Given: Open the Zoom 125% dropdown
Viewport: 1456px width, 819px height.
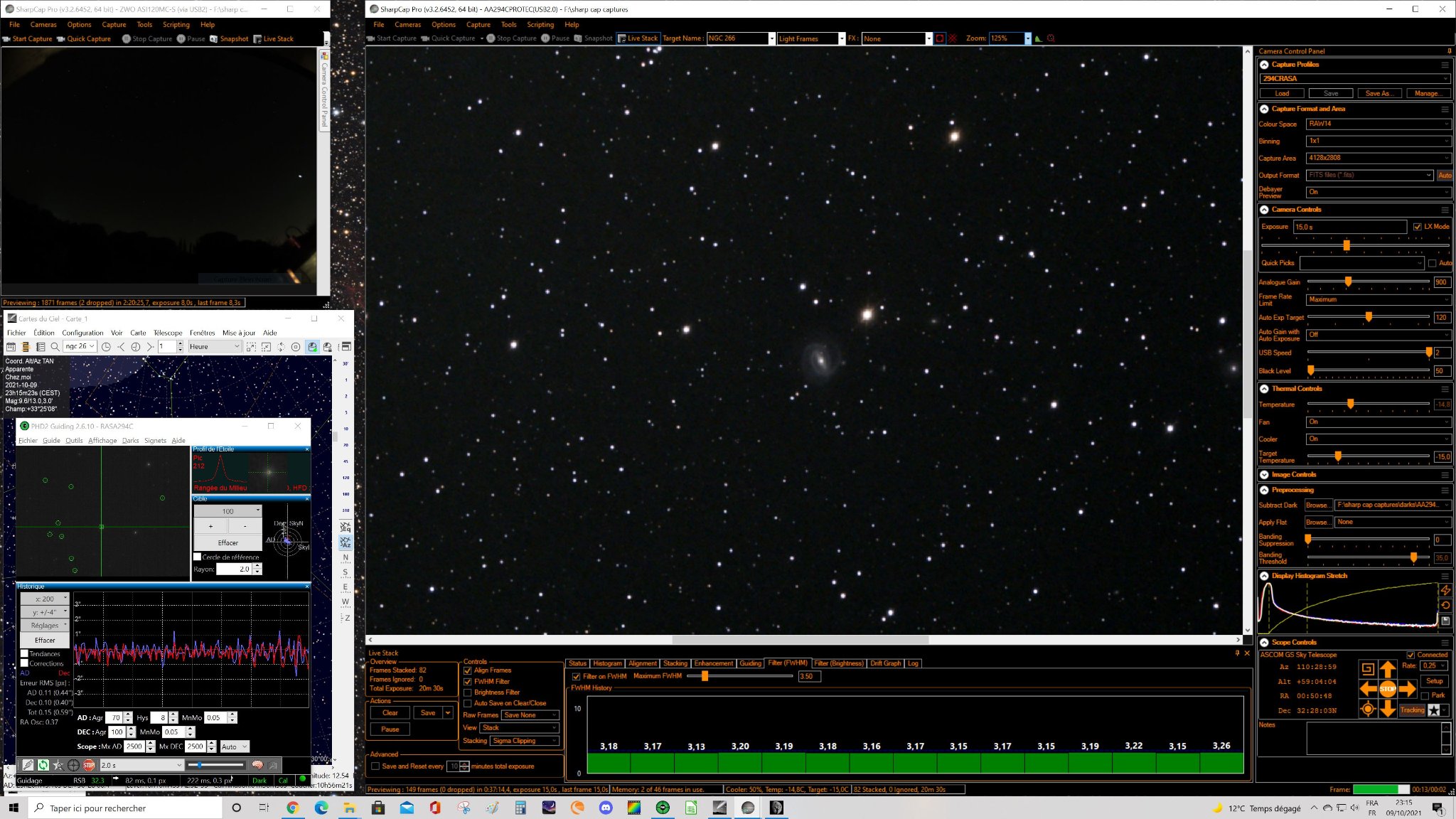Looking at the screenshot, I should (1010, 38).
